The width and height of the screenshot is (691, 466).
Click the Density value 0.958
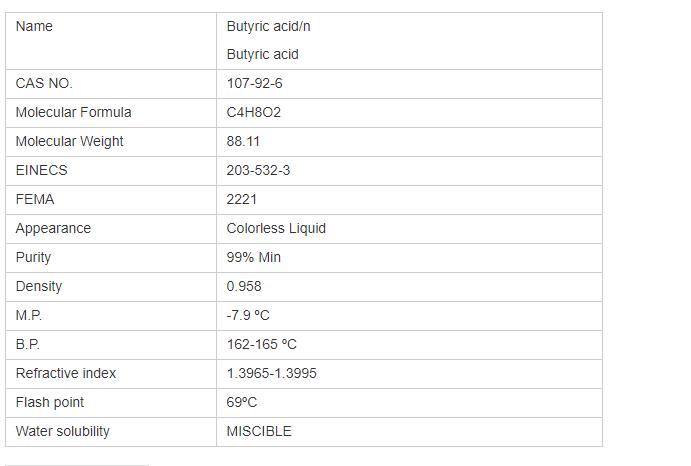(244, 286)
